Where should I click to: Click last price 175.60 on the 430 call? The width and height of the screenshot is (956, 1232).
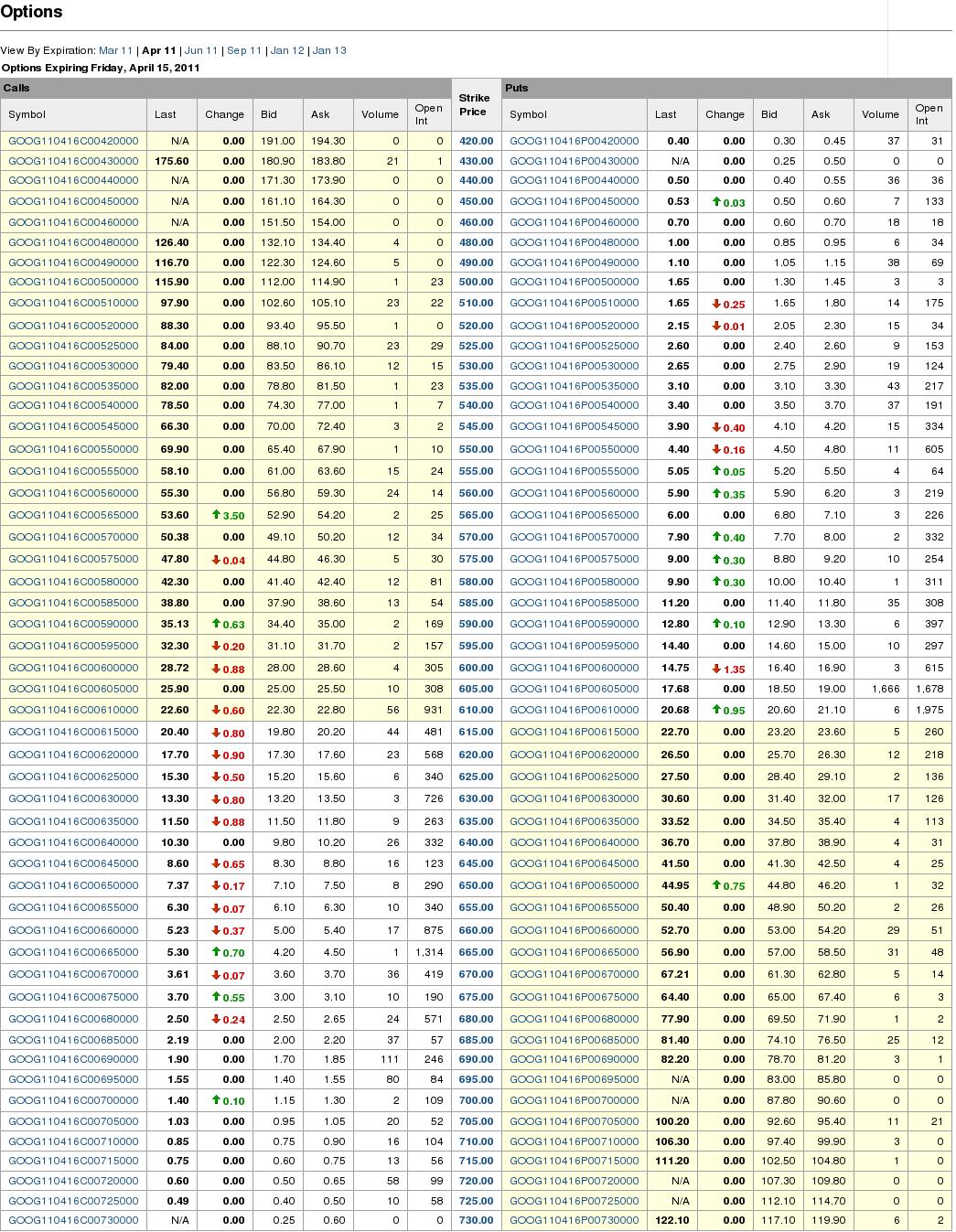coord(172,161)
